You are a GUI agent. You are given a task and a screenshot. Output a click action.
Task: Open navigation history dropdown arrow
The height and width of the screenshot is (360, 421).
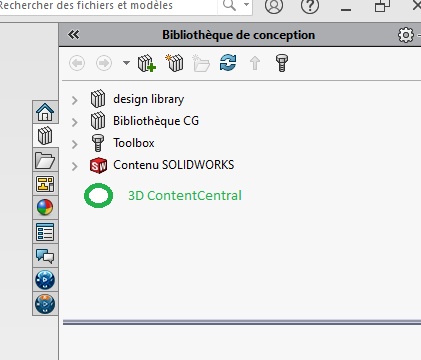click(126, 63)
